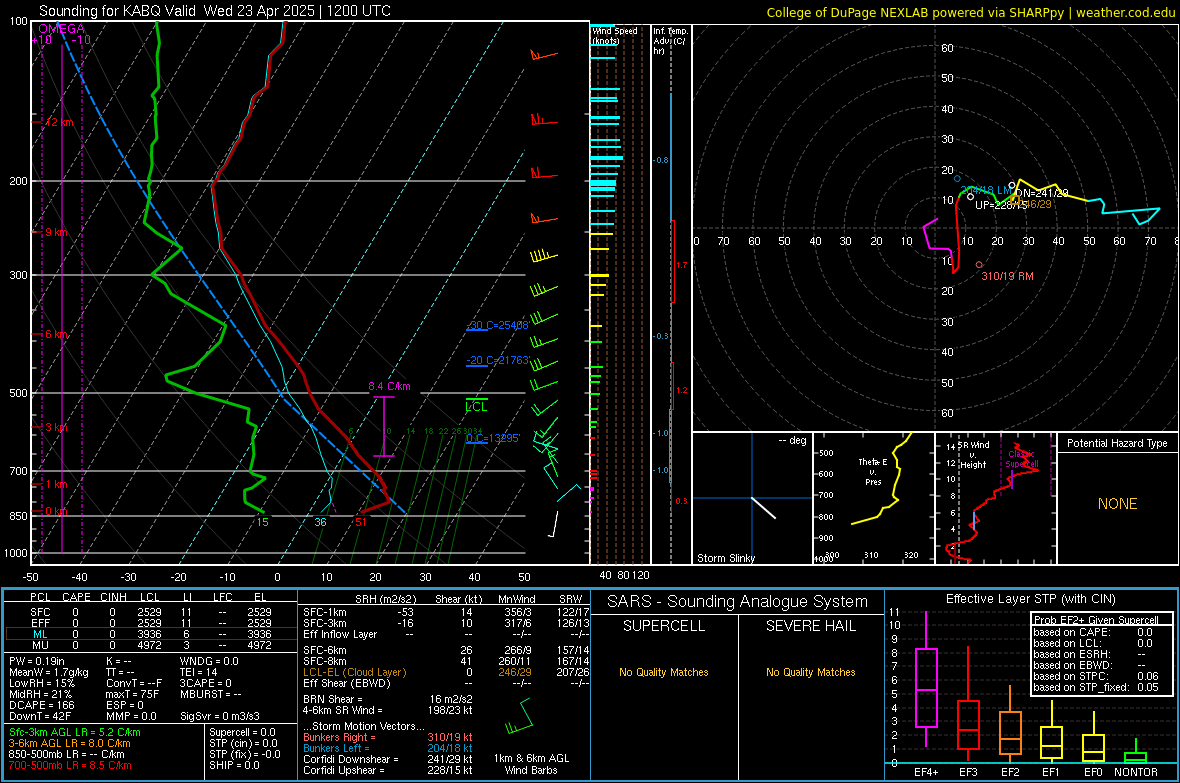Click the cyan wetbulb value 36

coord(321,523)
